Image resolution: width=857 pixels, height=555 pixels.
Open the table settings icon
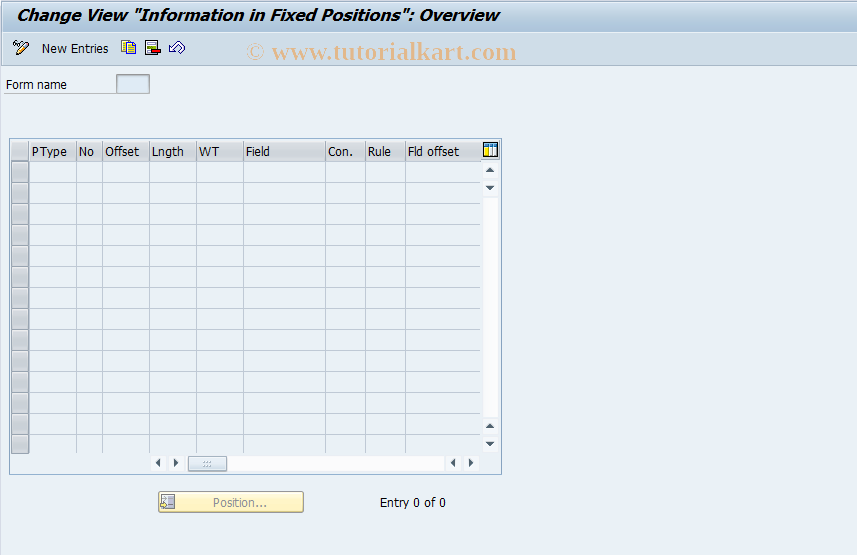(x=490, y=149)
